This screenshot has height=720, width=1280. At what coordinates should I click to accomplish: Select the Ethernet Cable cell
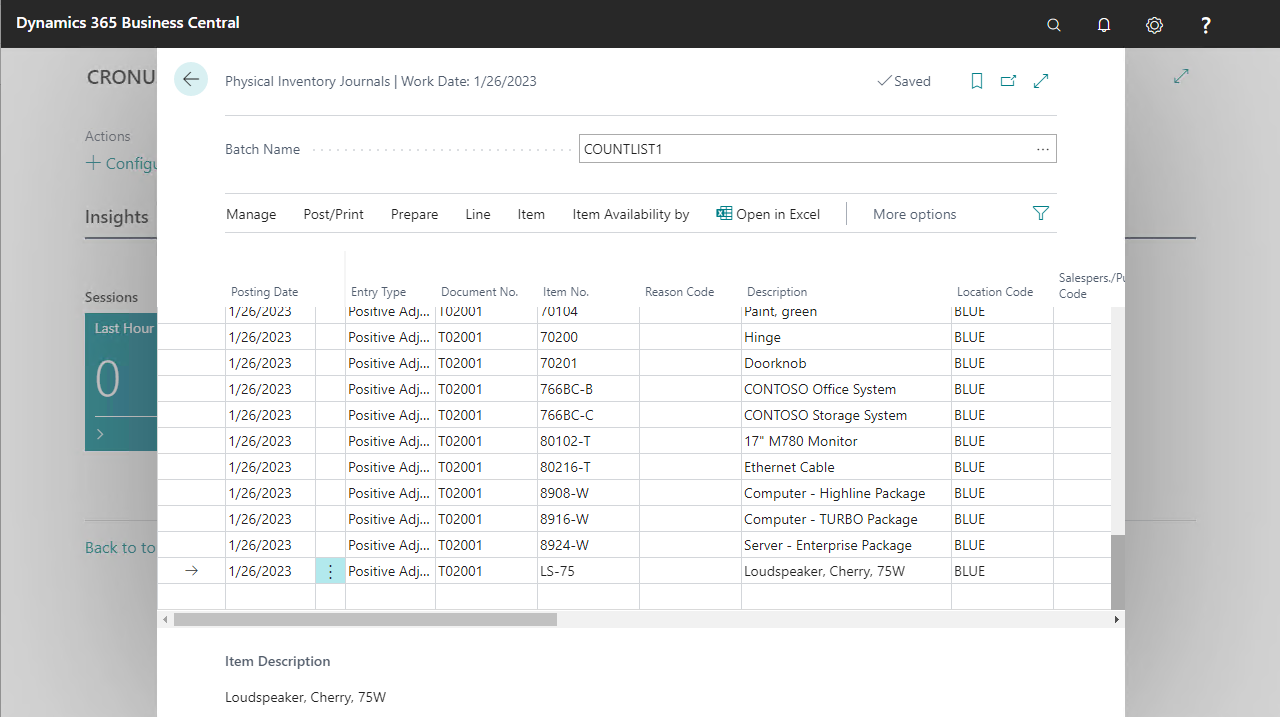[x=846, y=467]
